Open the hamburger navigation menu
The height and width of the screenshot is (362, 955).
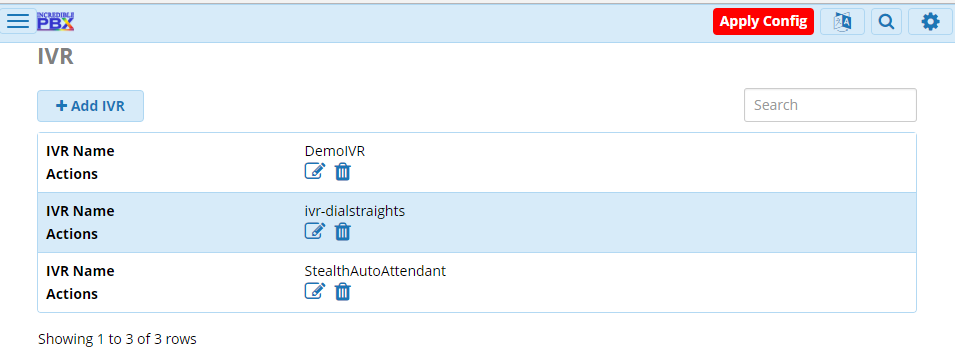coord(18,21)
